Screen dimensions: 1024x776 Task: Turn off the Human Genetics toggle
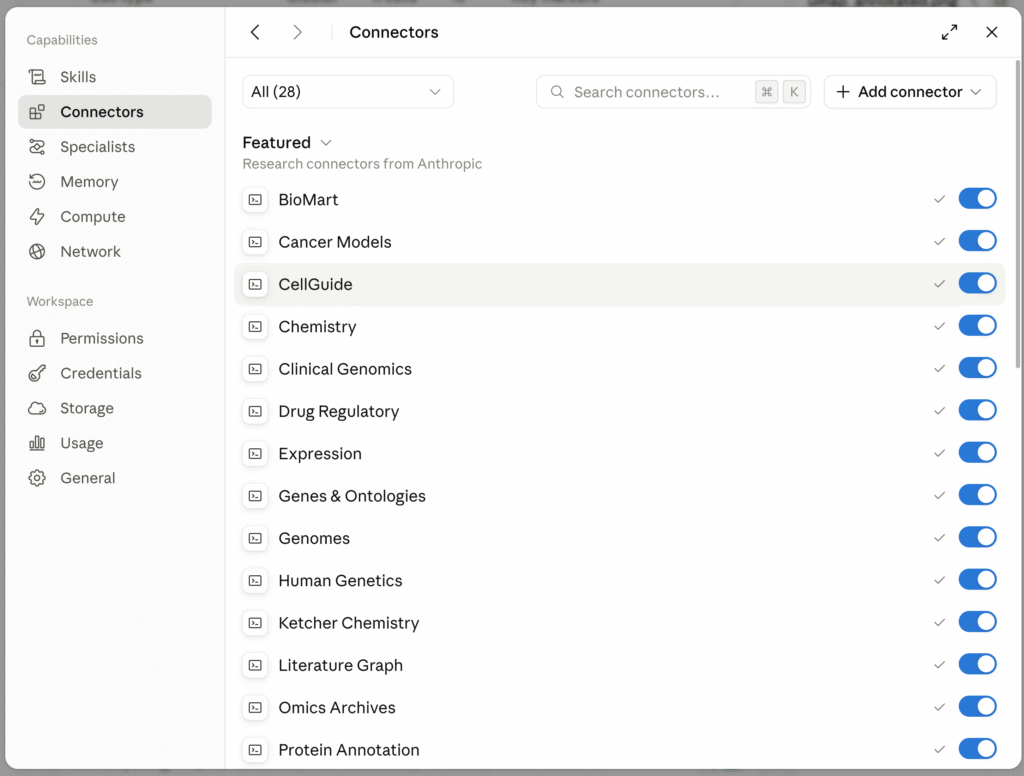pos(977,579)
